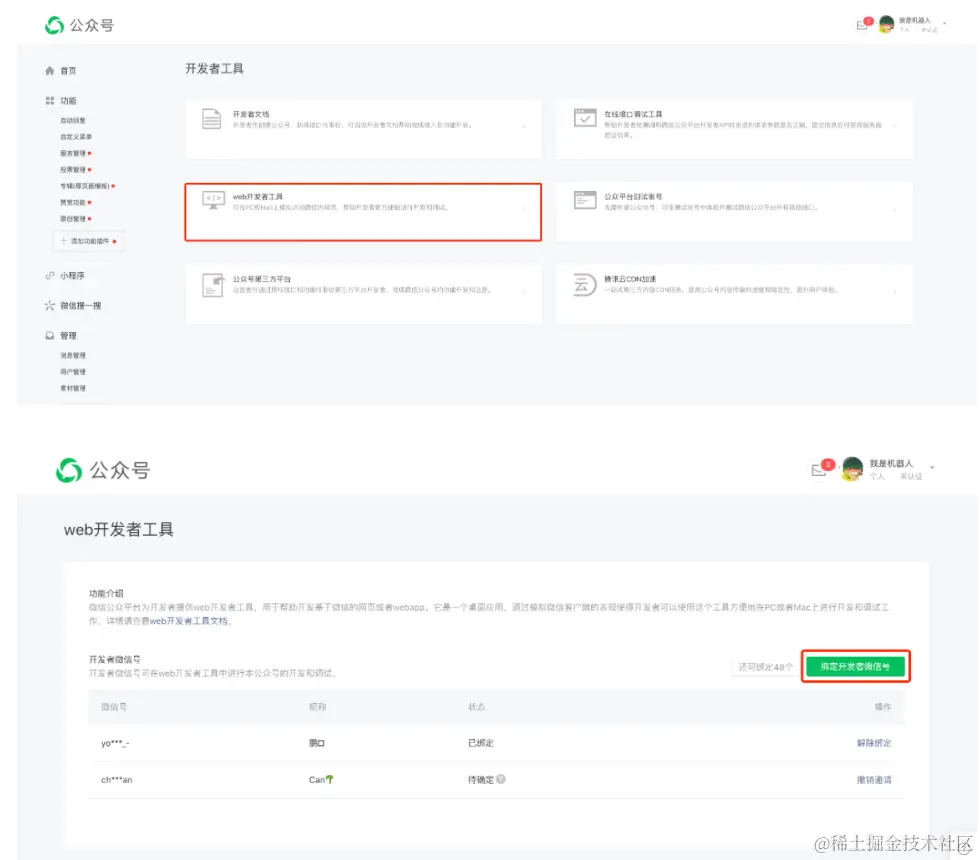Click the yo***_- WeChat ID cell

tap(115, 743)
